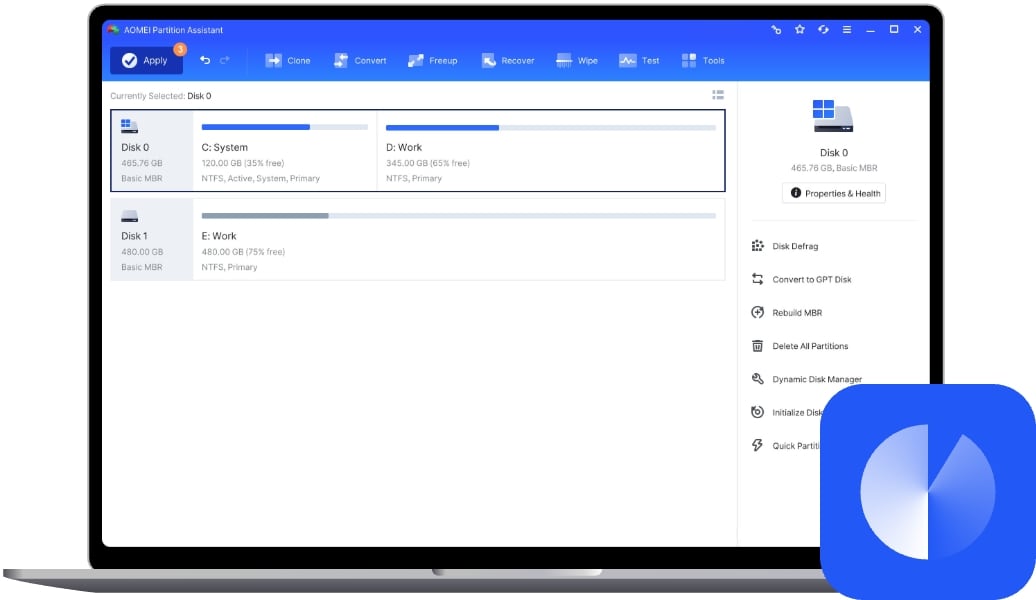This screenshot has width=1036, height=600.
Task: Click the favorites star icon in title bar
Action: 799,29
